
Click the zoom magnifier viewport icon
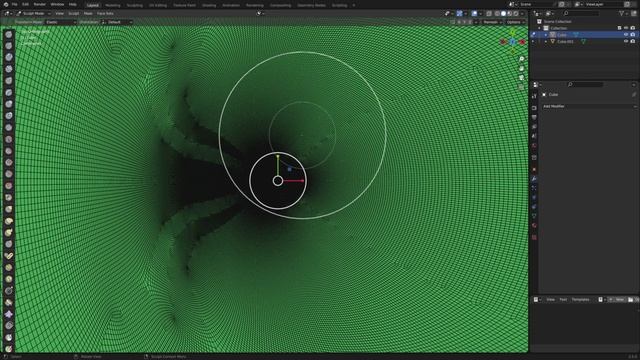pyautogui.click(x=521, y=59)
